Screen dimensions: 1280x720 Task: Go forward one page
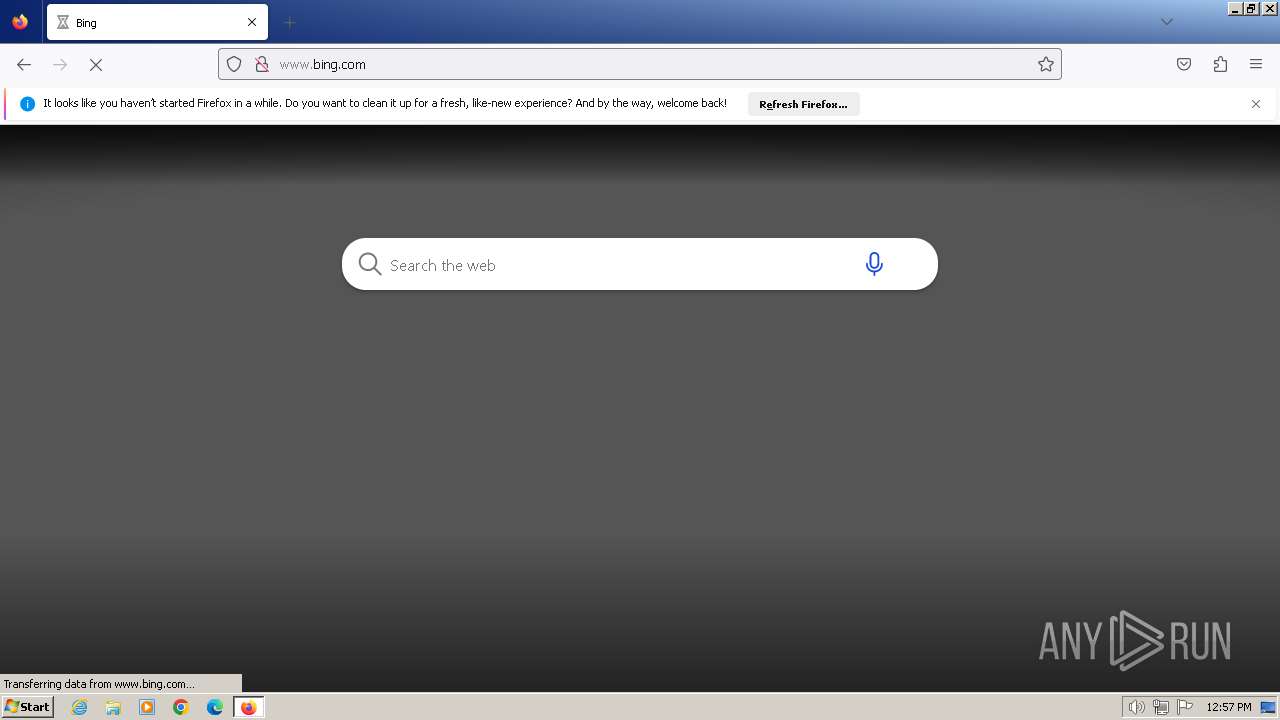pos(60,64)
